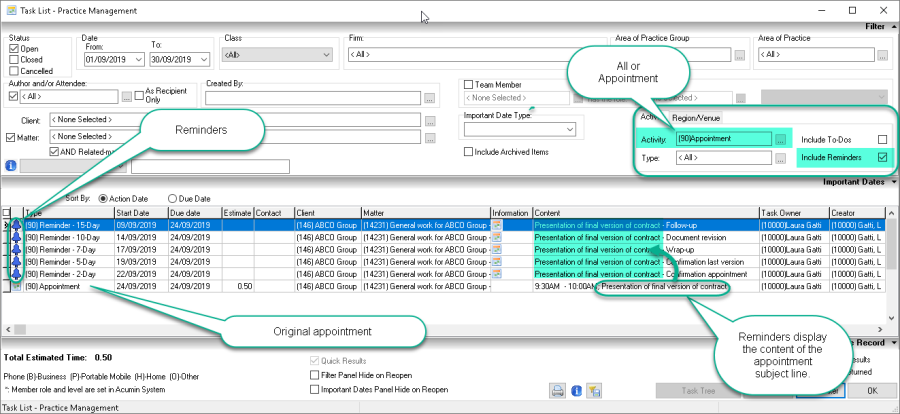The width and height of the screenshot is (900, 414).
Task: Check Important Dates Panel Hide on Reopen
Action: tap(314, 389)
